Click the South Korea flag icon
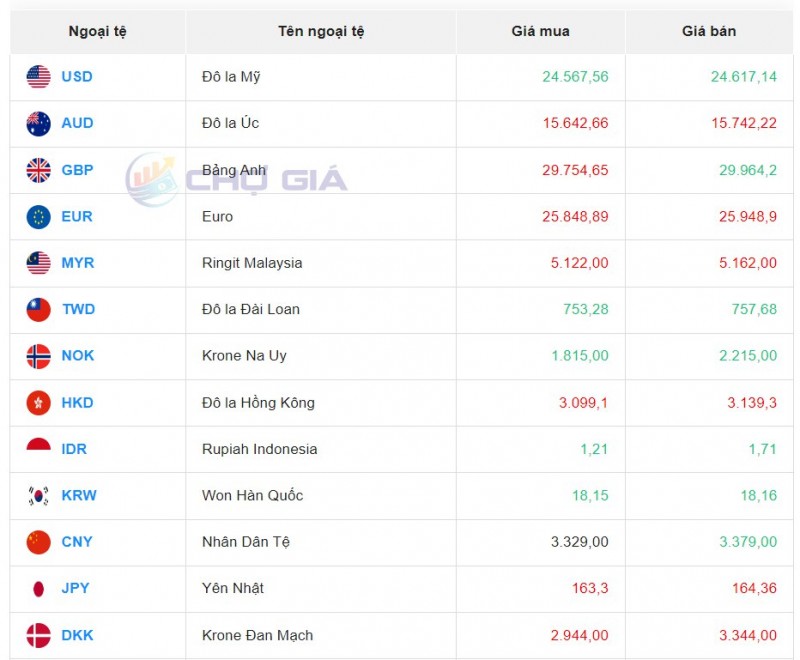This screenshot has height=660, width=800. point(39,495)
